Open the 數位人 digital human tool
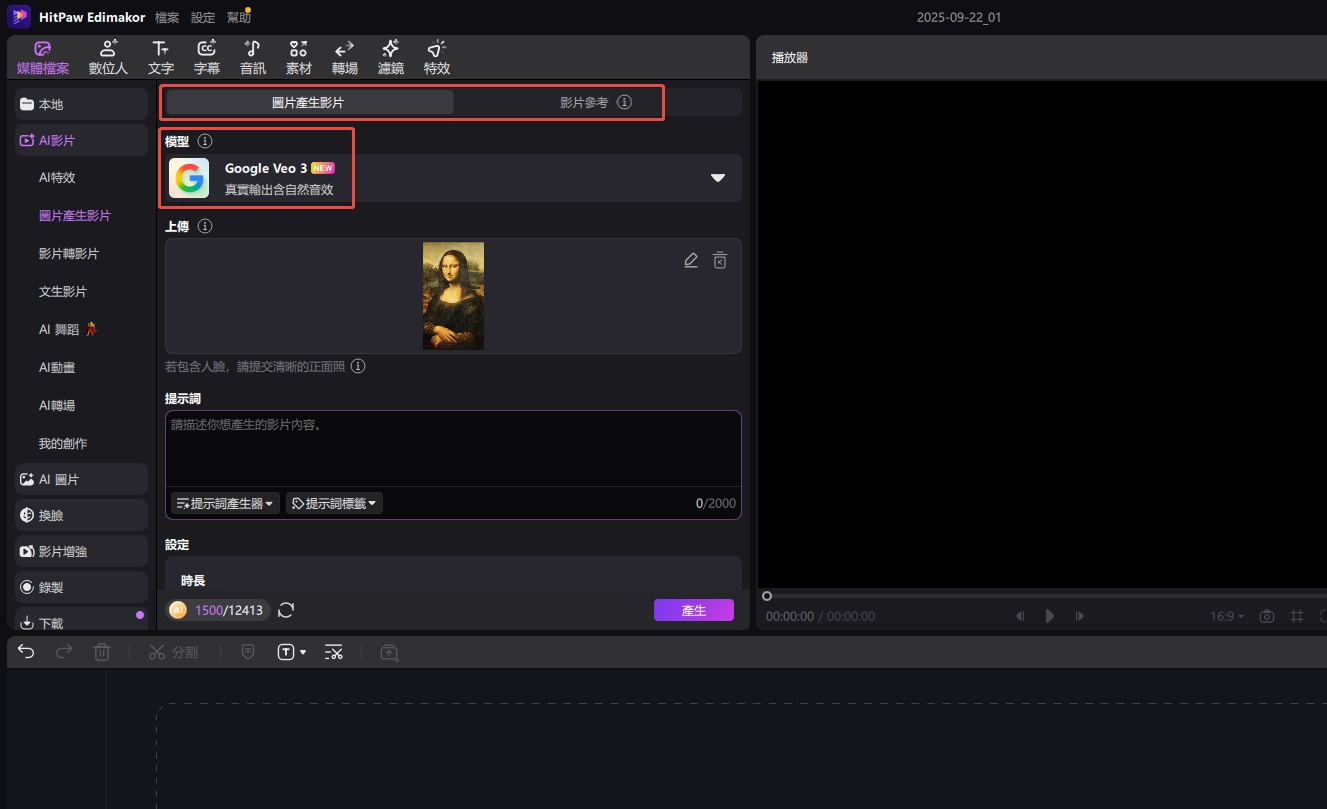The image size is (1327, 809). (x=108, y=58)
